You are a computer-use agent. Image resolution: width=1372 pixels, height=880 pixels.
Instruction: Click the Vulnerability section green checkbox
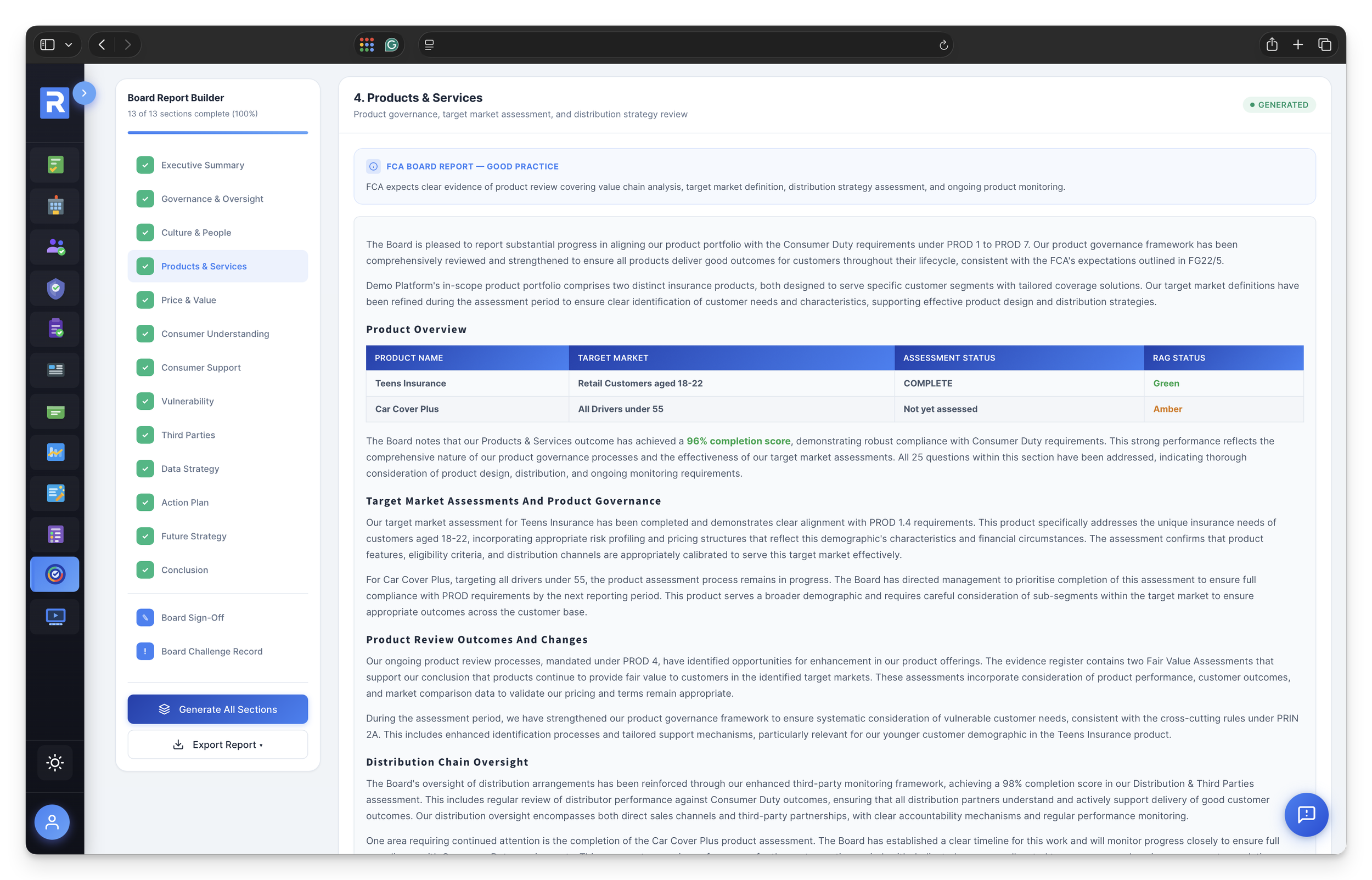(145, 401)
